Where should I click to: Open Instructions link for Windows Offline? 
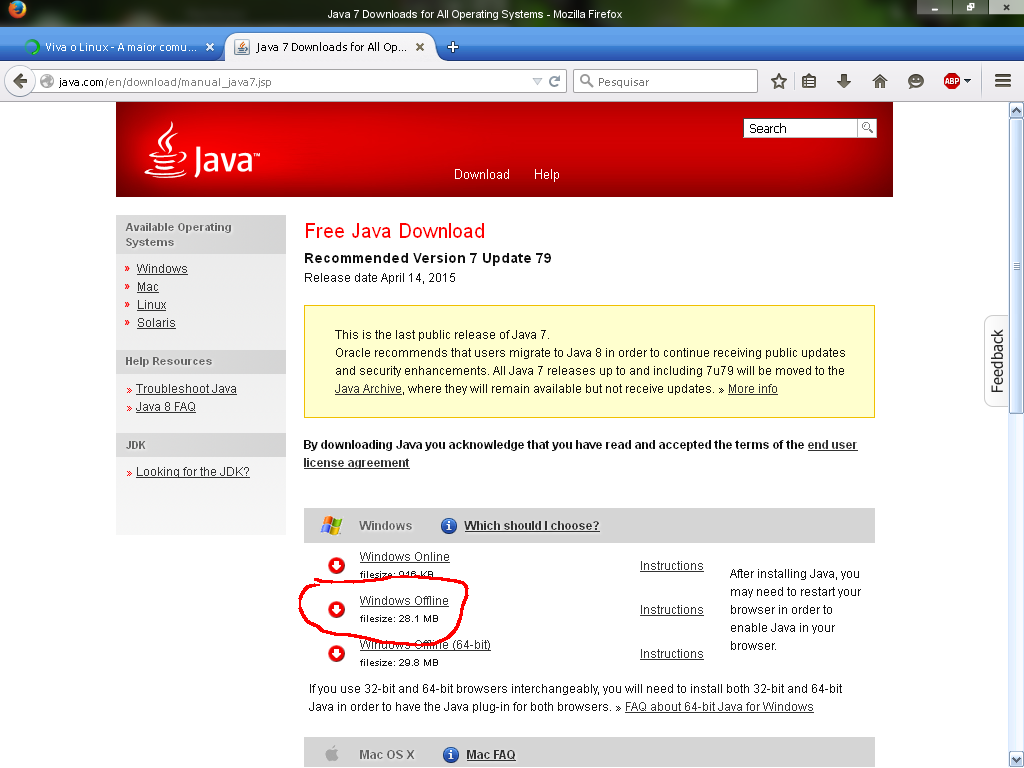tap(671, 609)
